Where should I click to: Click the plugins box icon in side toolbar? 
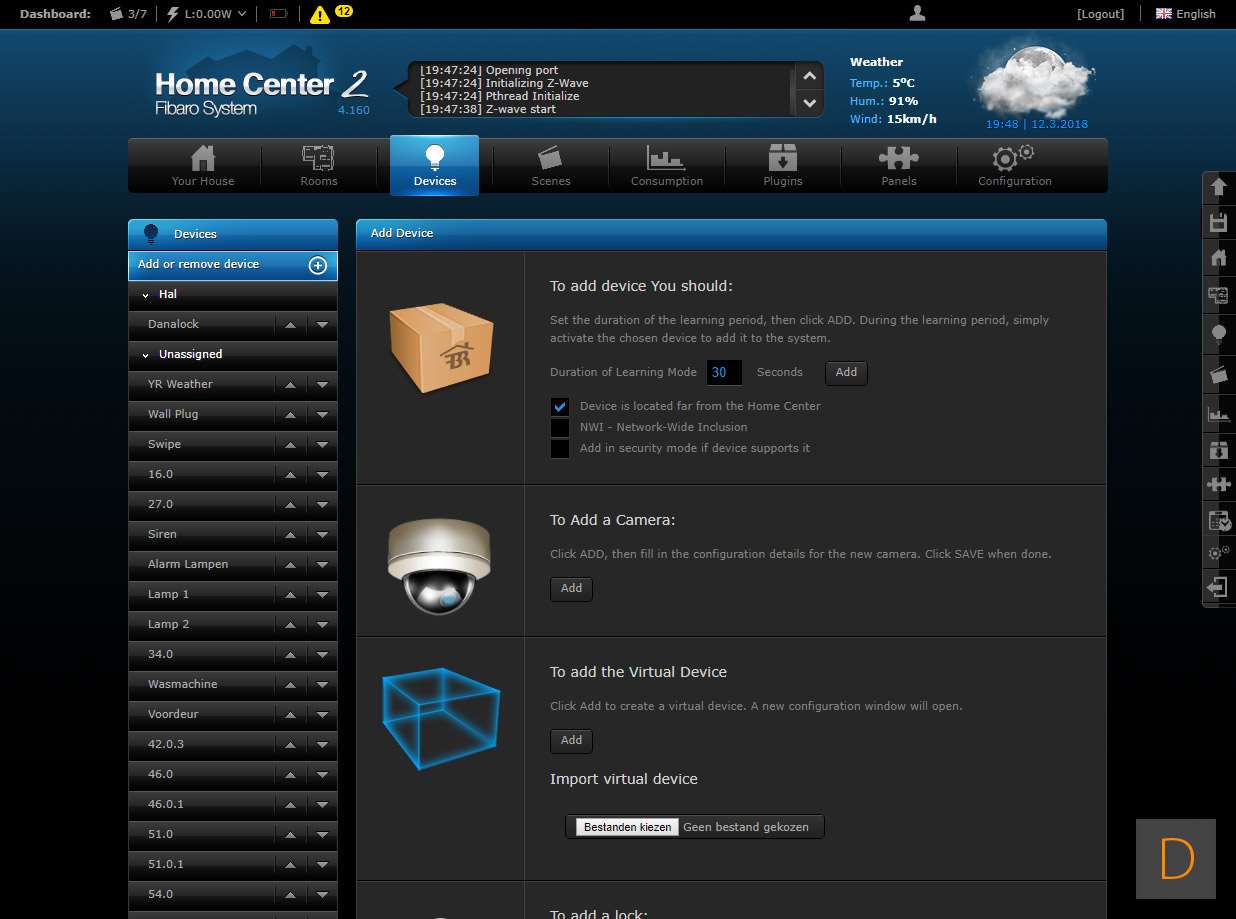click(x=1218, y=450)
